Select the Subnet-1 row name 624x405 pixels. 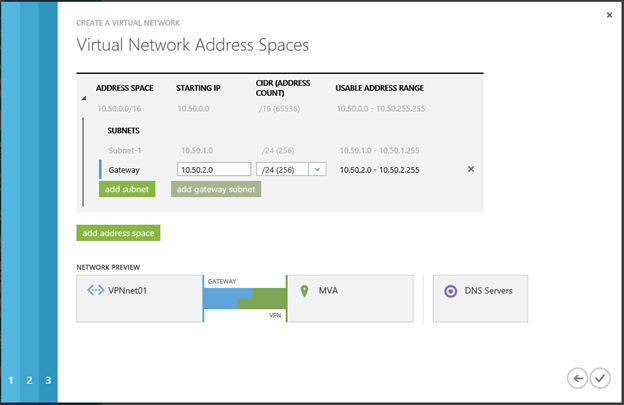(x=125, y=150)
